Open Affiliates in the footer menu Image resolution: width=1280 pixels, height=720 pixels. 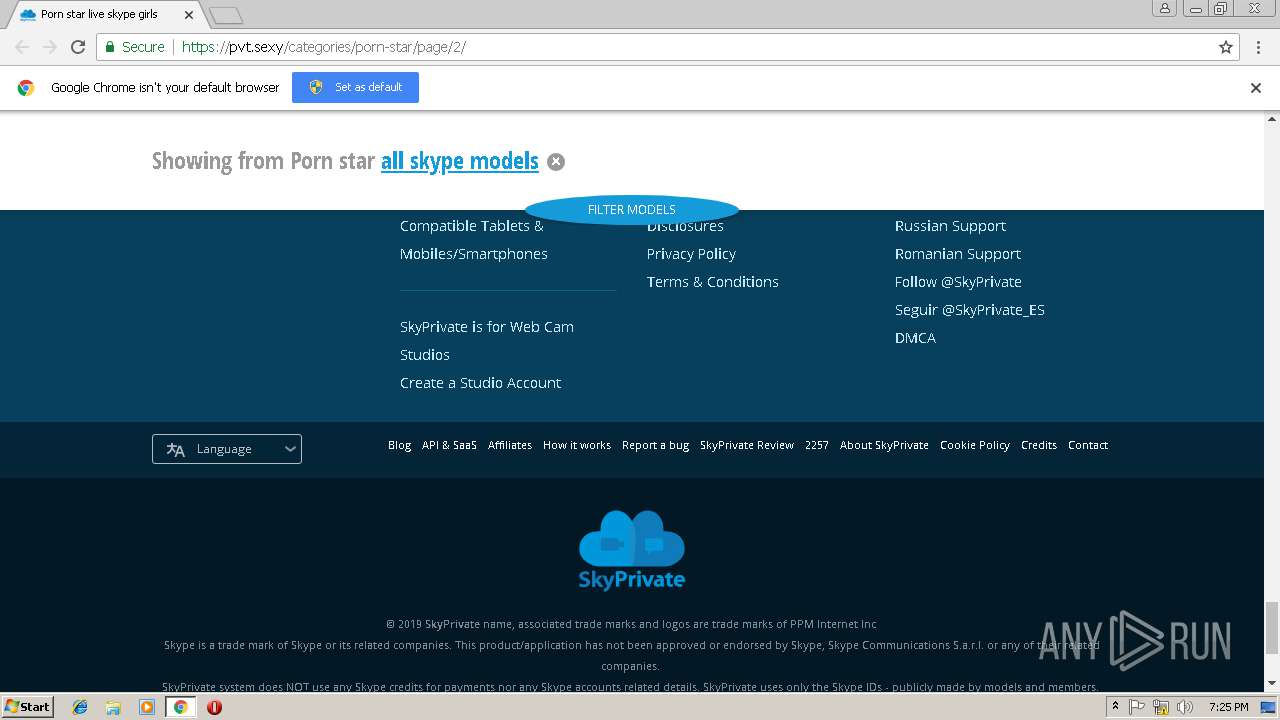pos(510,445)
